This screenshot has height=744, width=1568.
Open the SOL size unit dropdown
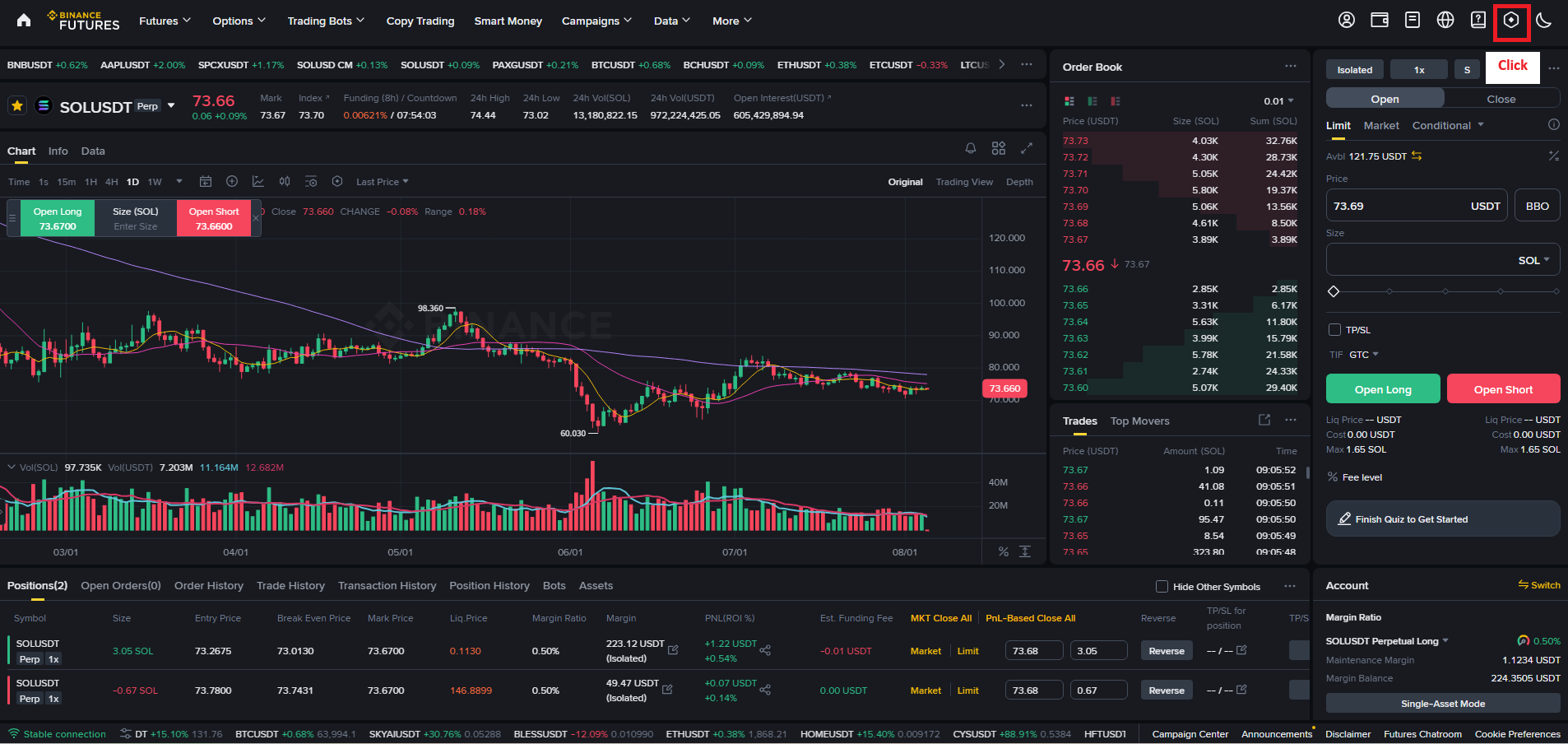click(x=1534, y=260)
